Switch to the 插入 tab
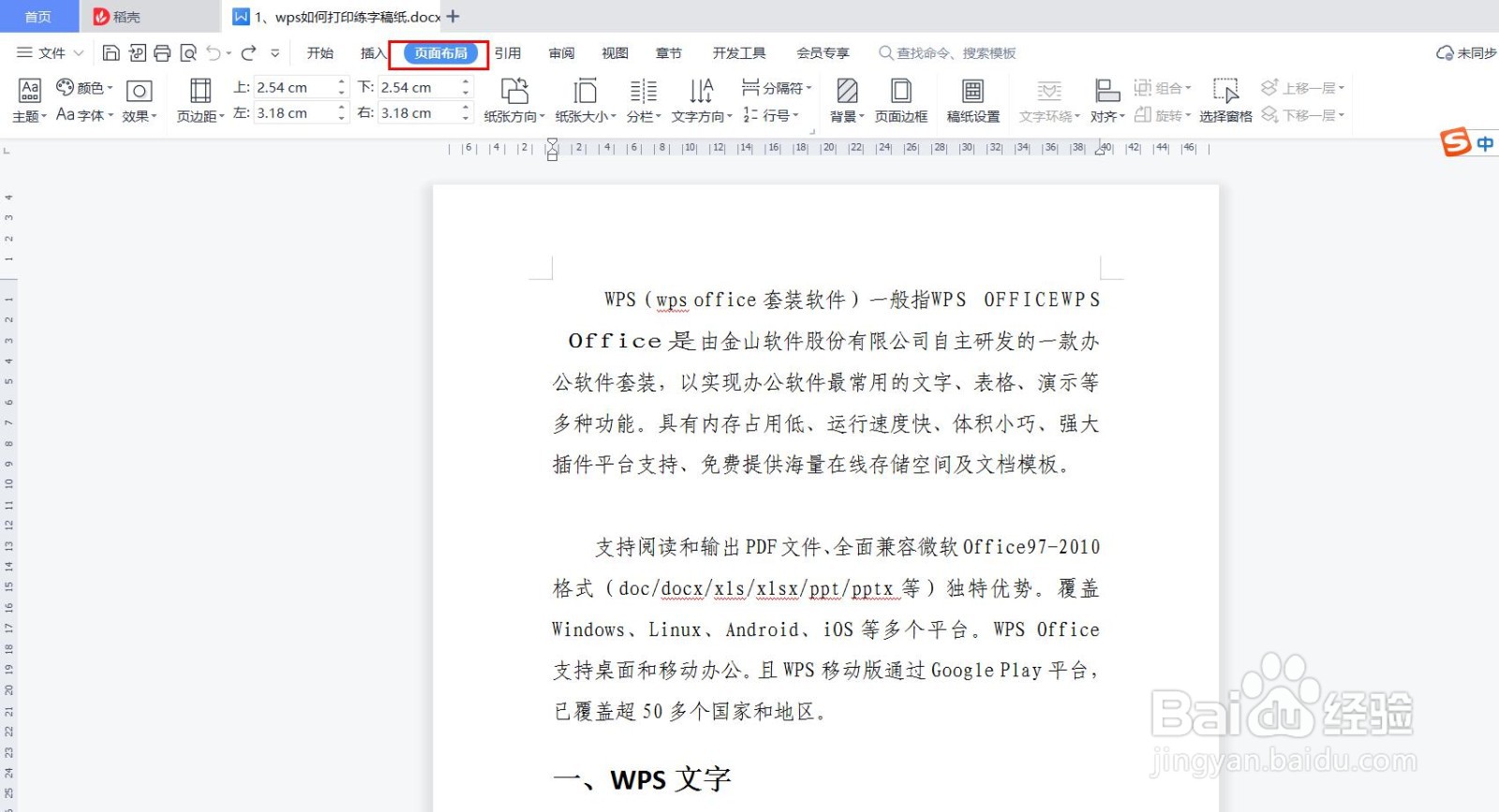Screen dimensions: 1499x812 coord(373,53)
